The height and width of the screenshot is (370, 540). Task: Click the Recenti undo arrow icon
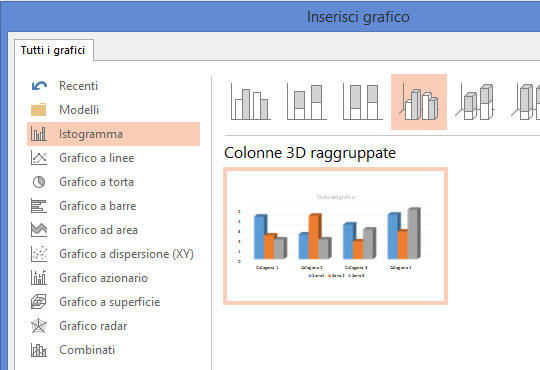pyautogui.click(x=39, y=86)
